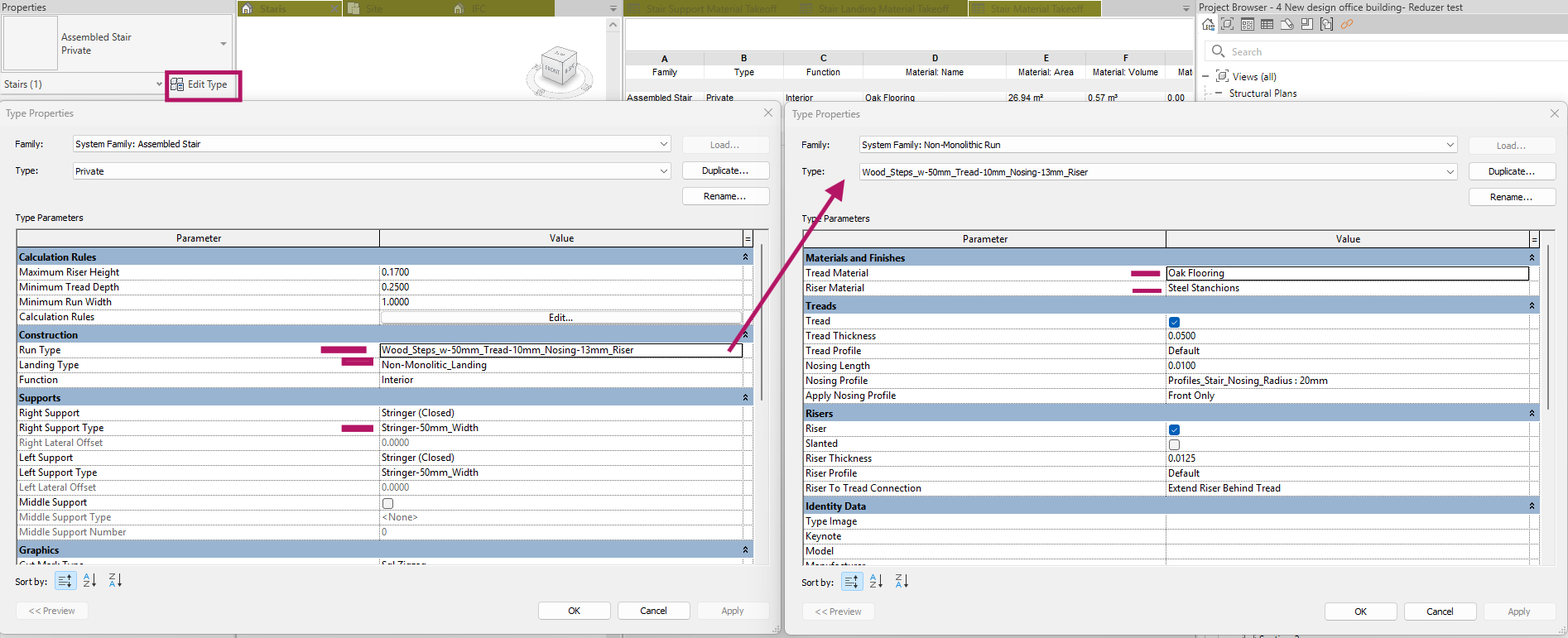Image resolution: width=1568 pixels, height=638 pixels.
Task: Click the left parameter list vertical scrollbar
Action: [762, 323]
